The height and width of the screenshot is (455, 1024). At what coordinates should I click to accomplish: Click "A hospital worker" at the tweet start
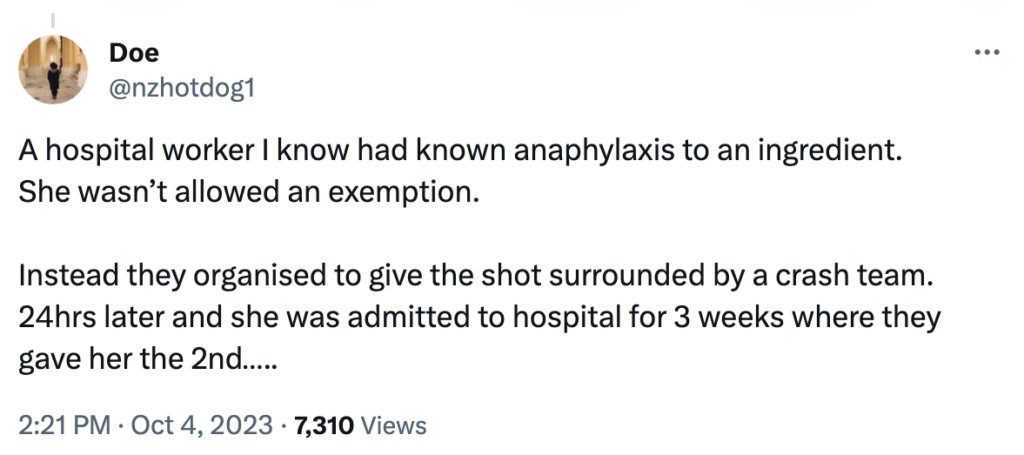[107, 155]
